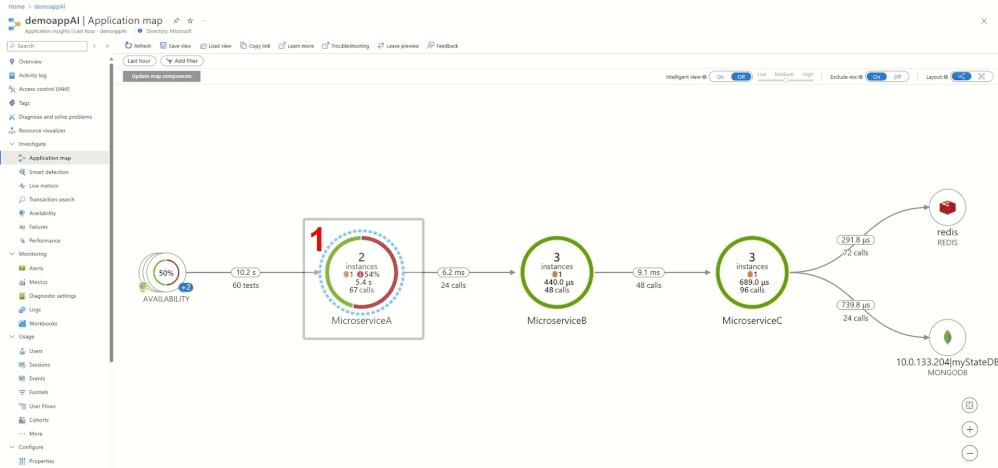Click Load view in the toolbar
The width and height of the screenshot is (998, 468).
(x=216, y=46)
